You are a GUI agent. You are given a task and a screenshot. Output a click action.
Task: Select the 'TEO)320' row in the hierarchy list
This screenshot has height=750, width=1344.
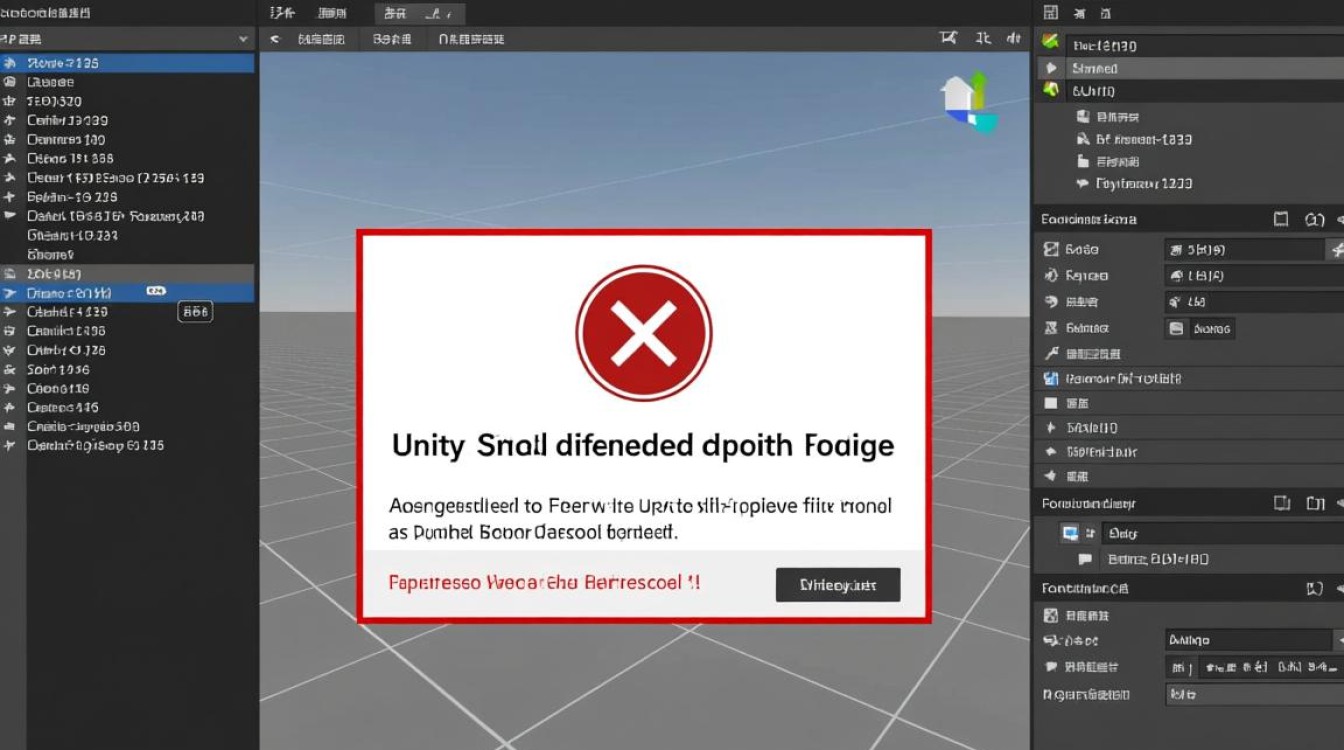tap(127, 101)
